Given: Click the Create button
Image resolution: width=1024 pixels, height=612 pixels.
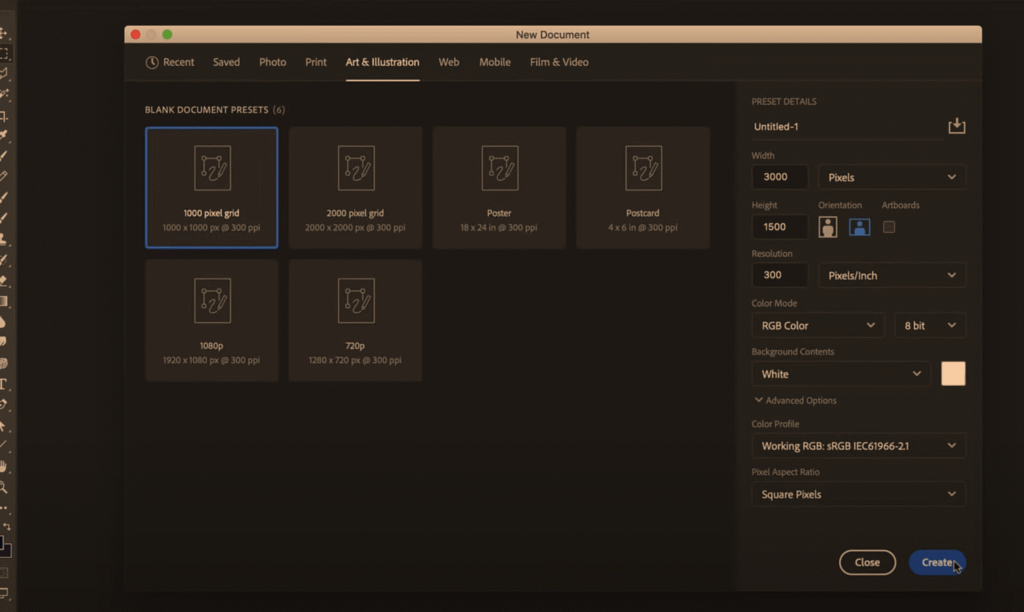Looking at the screenshot, I should coord(937,562).
